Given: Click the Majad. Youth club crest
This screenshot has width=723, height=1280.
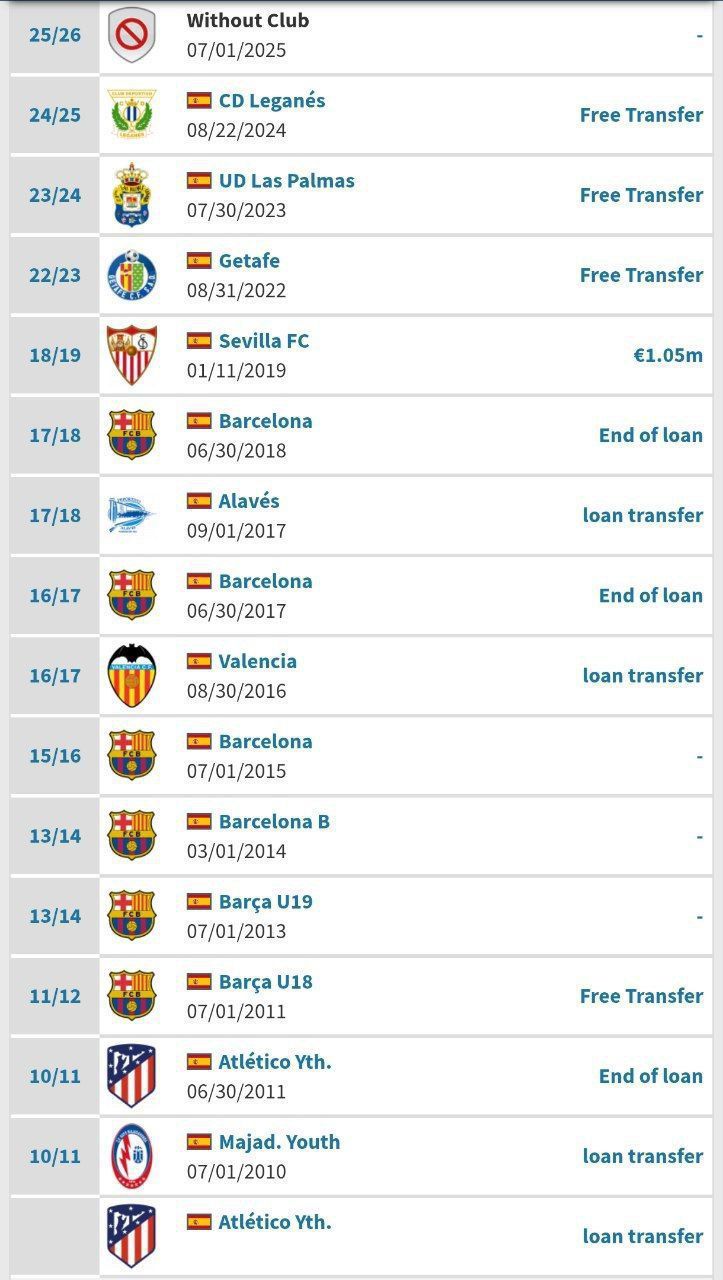Looking at the screenshot, I should click(132, 1156).
